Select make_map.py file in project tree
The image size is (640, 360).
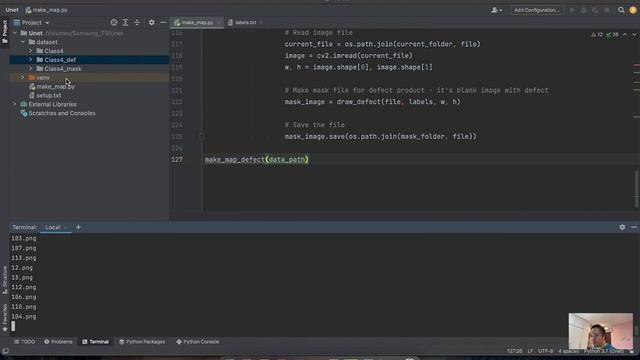point(51,87)
